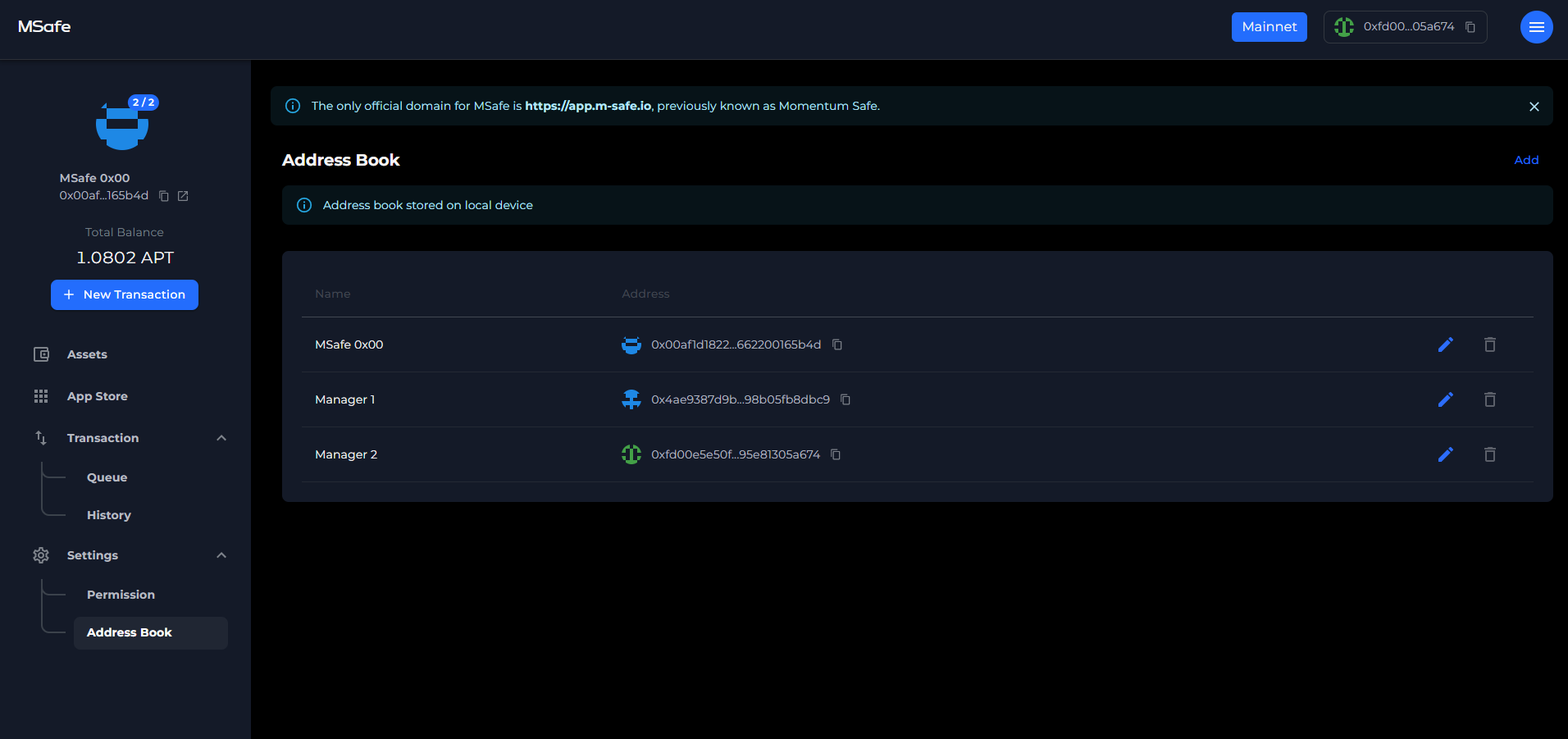Add a new address book entry
This screenshot has width=1568, height=739.
1525,160
